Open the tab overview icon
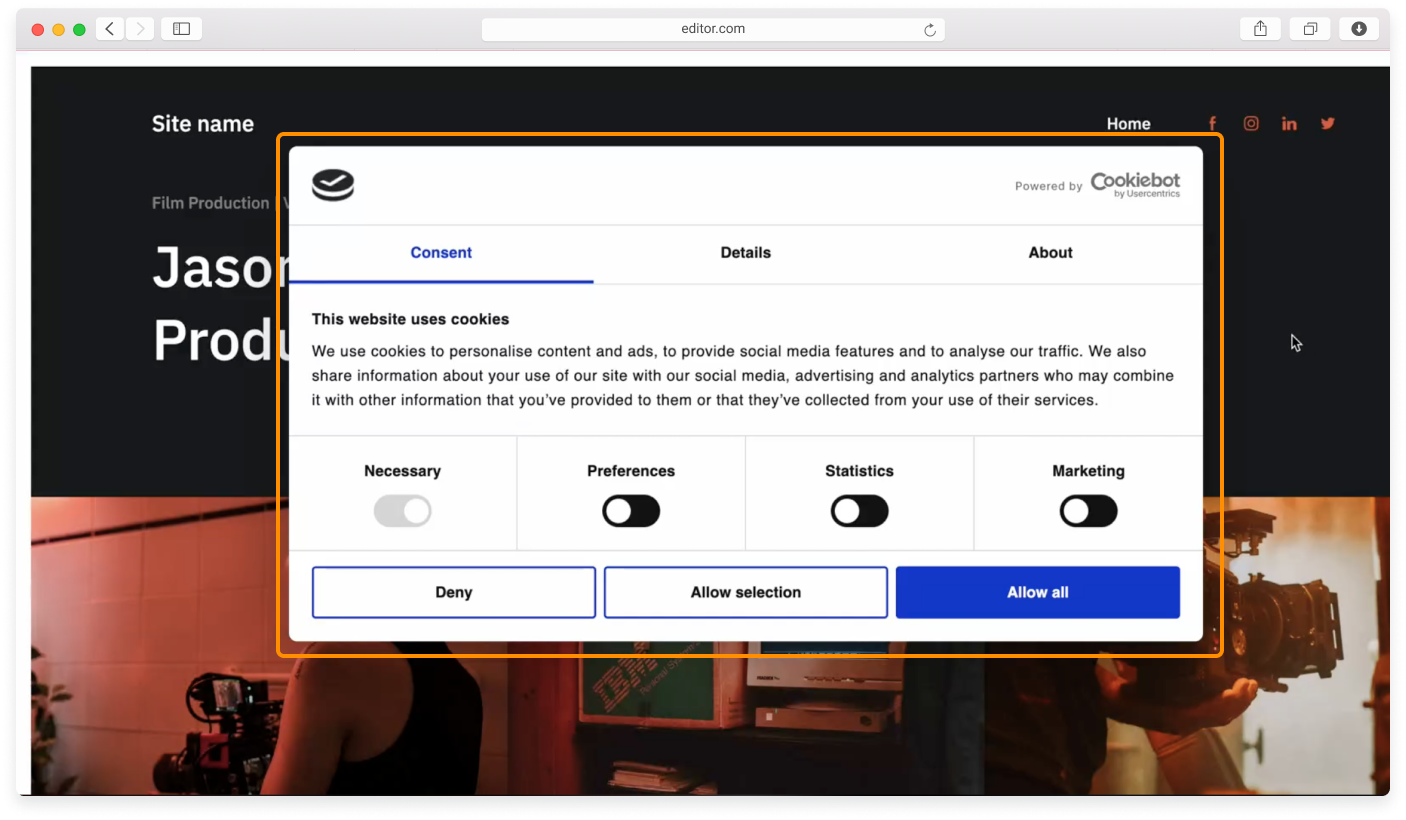The image size is (1406, 820). tap(1310, 28)
